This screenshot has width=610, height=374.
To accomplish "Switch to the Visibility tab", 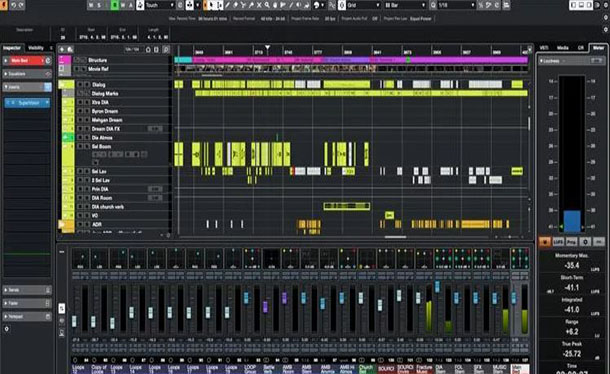I will click(x=36, y=48).
